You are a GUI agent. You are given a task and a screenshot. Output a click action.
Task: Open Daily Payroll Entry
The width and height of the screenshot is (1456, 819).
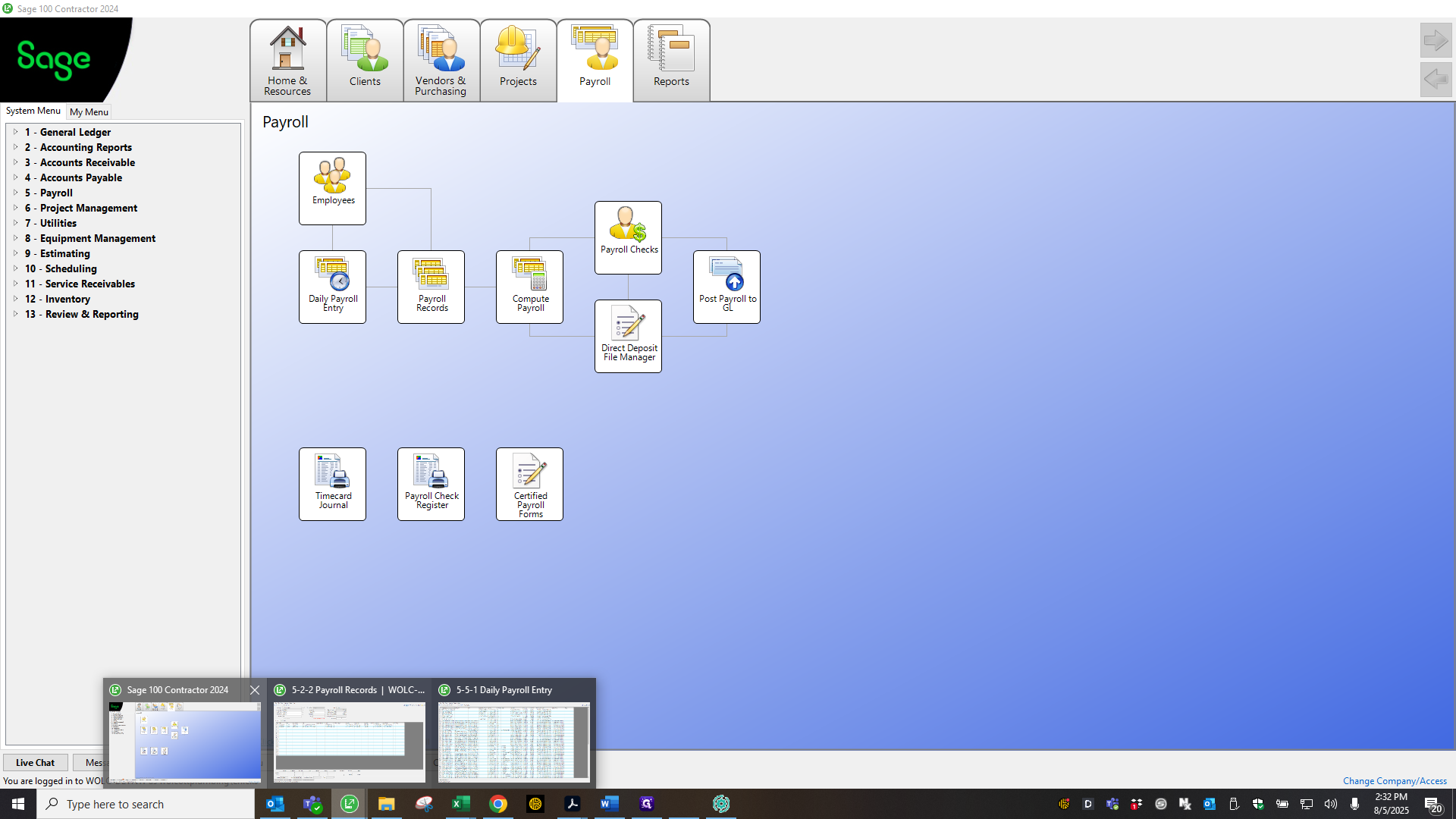(332, 287)
